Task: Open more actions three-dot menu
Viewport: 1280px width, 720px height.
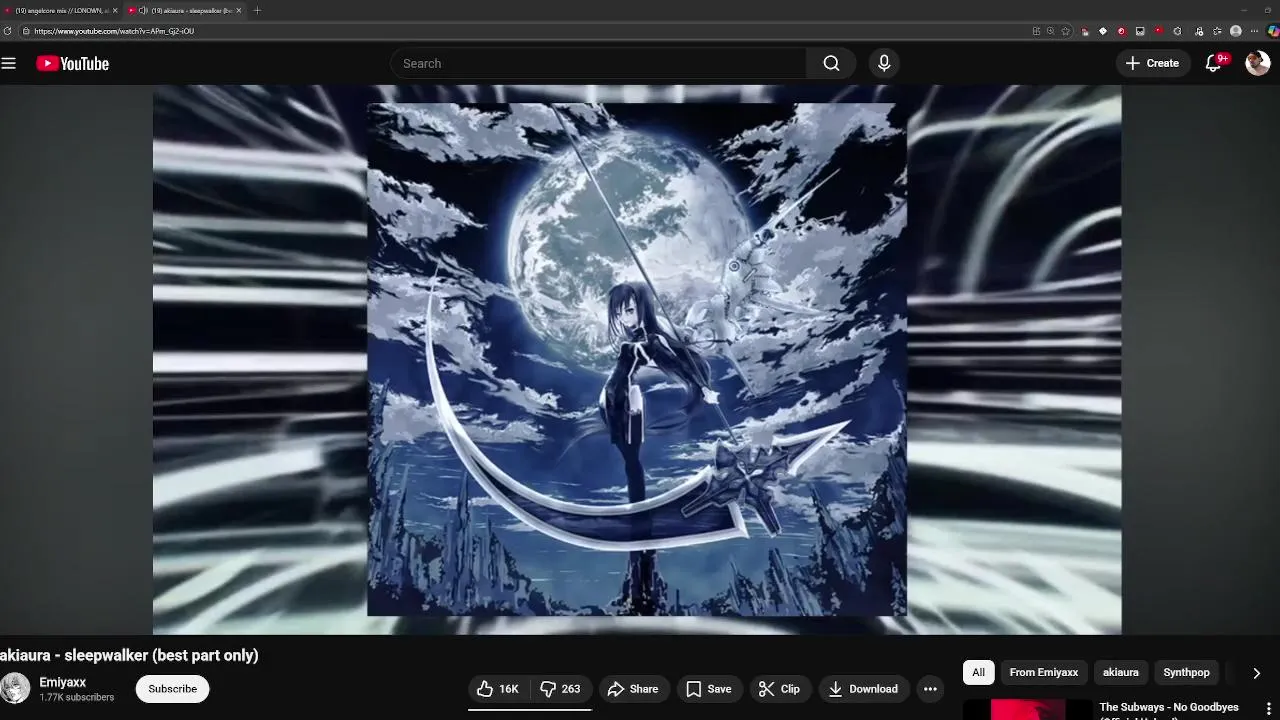Action: click(x=930, y=689)
